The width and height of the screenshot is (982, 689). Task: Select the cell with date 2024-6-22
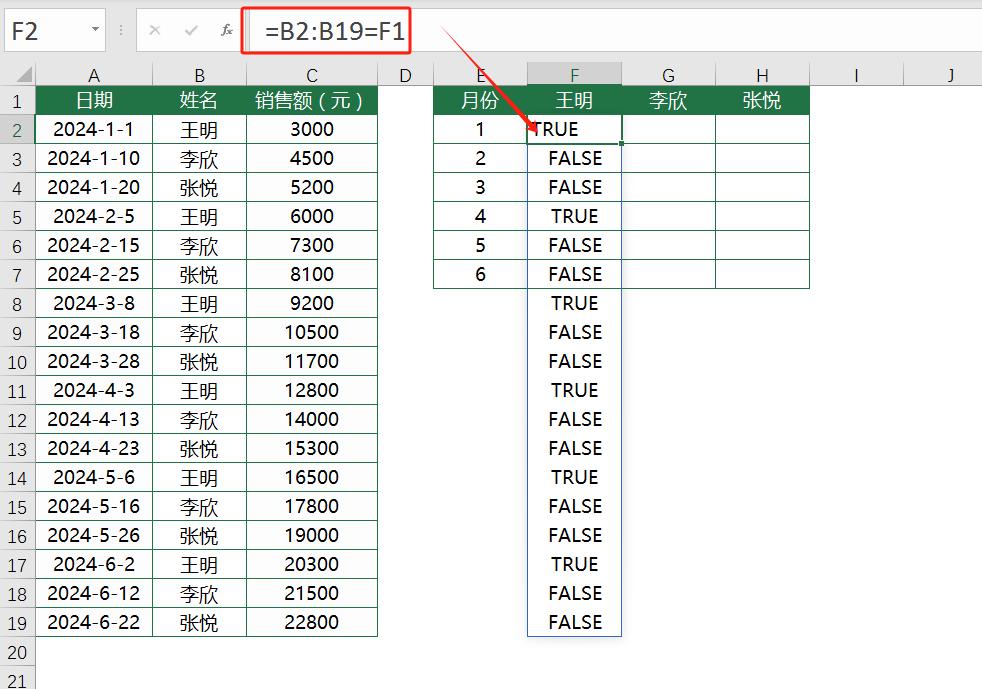94,623
